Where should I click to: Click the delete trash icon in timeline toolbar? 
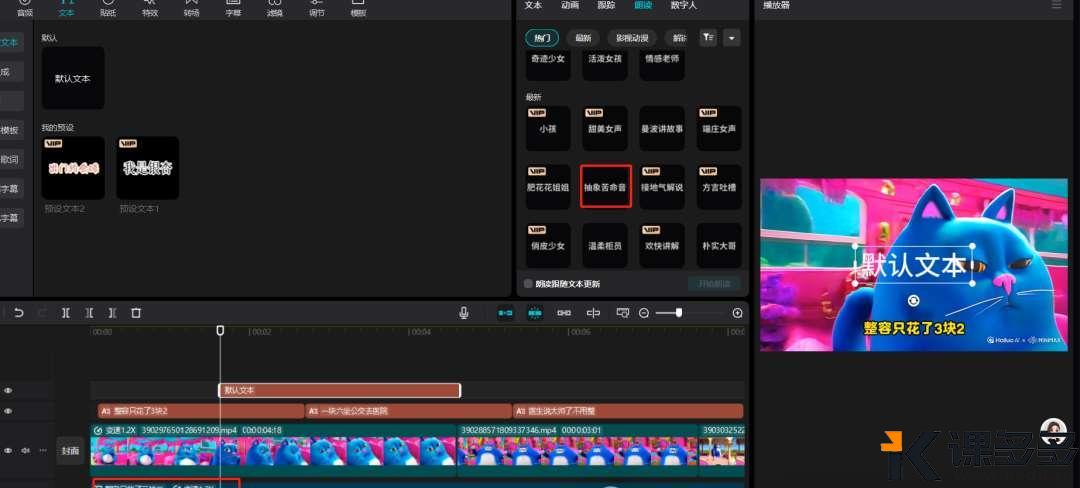tap(136, 313)
